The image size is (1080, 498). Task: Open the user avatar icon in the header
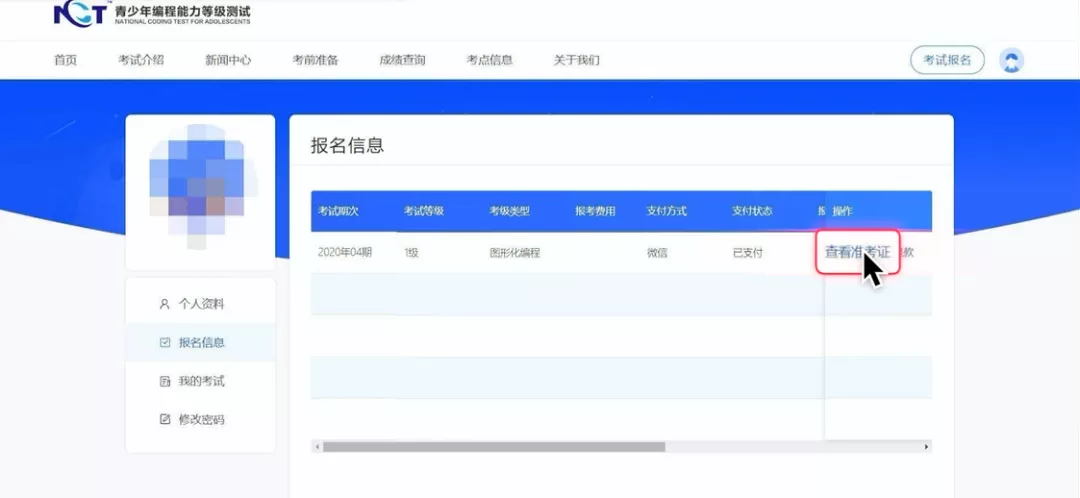click(1011, 61)
